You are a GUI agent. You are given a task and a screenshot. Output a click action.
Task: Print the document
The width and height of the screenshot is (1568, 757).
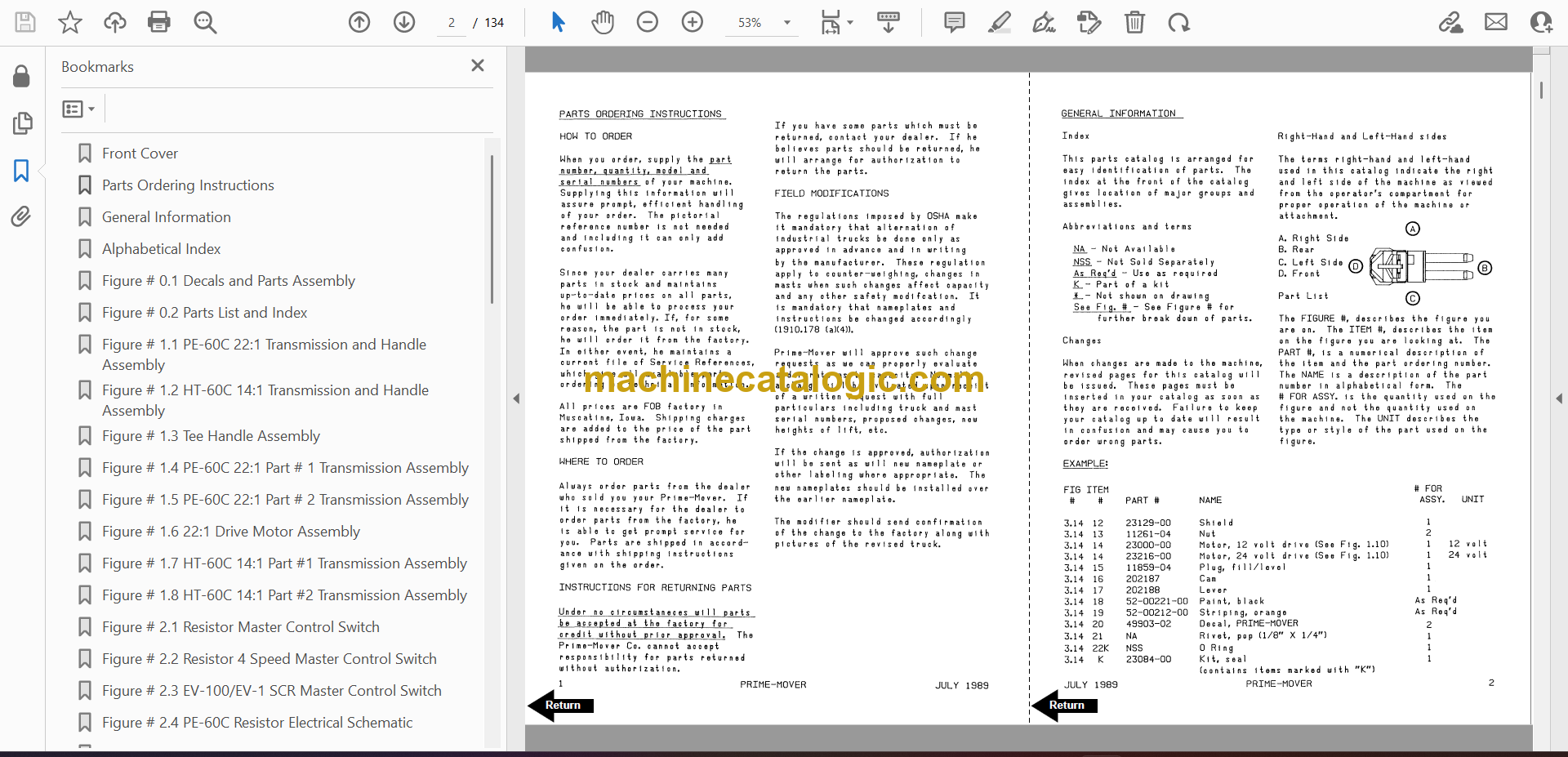(x=159, y=22)
